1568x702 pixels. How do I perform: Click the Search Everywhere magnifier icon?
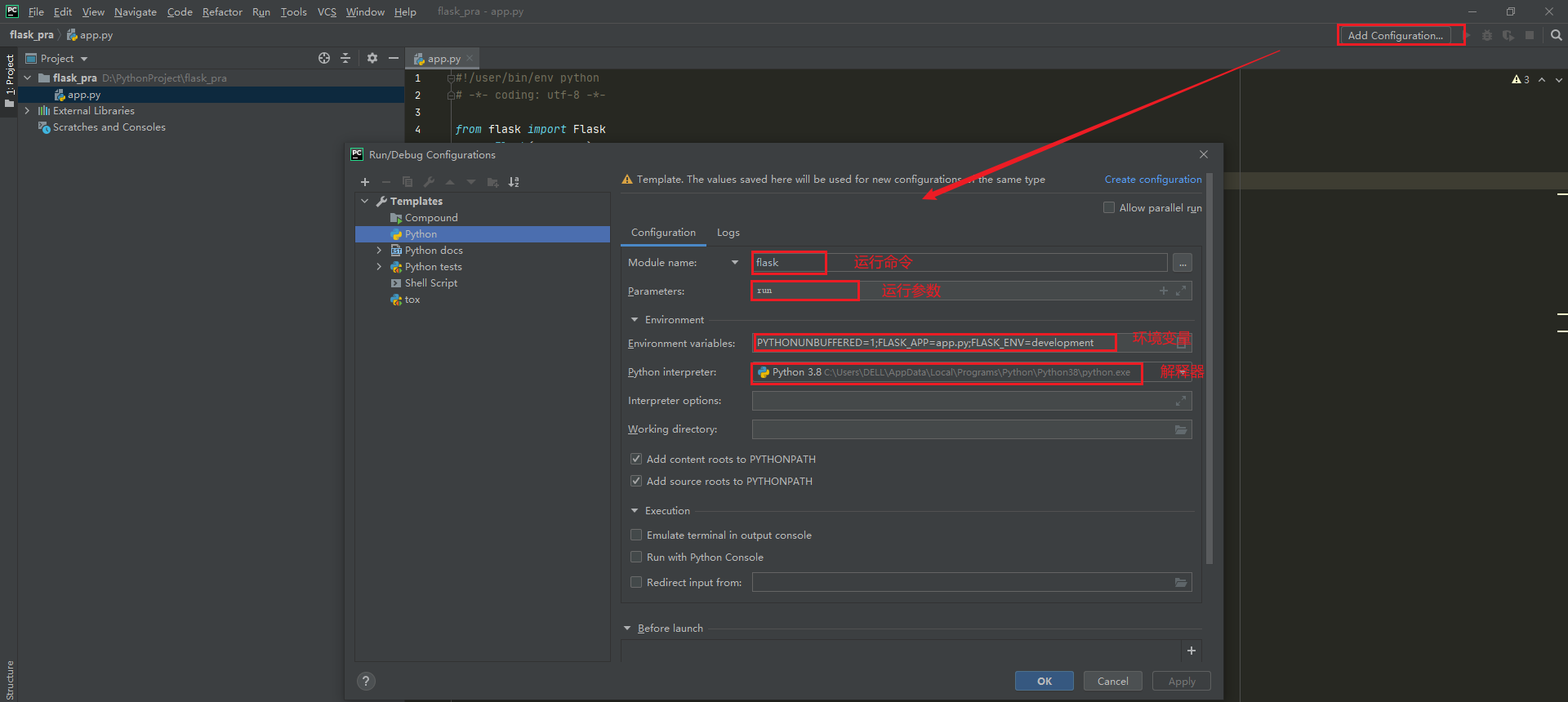click(x=1556, y=35)
